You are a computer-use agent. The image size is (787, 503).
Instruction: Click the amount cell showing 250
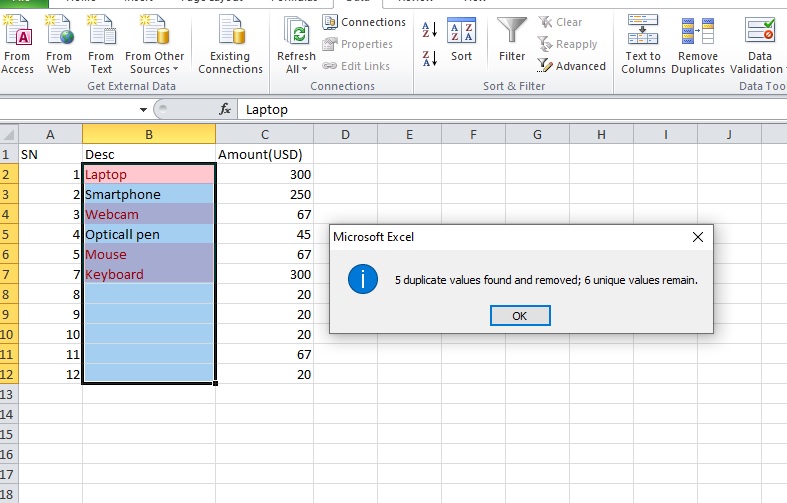[x=265, y=194]
